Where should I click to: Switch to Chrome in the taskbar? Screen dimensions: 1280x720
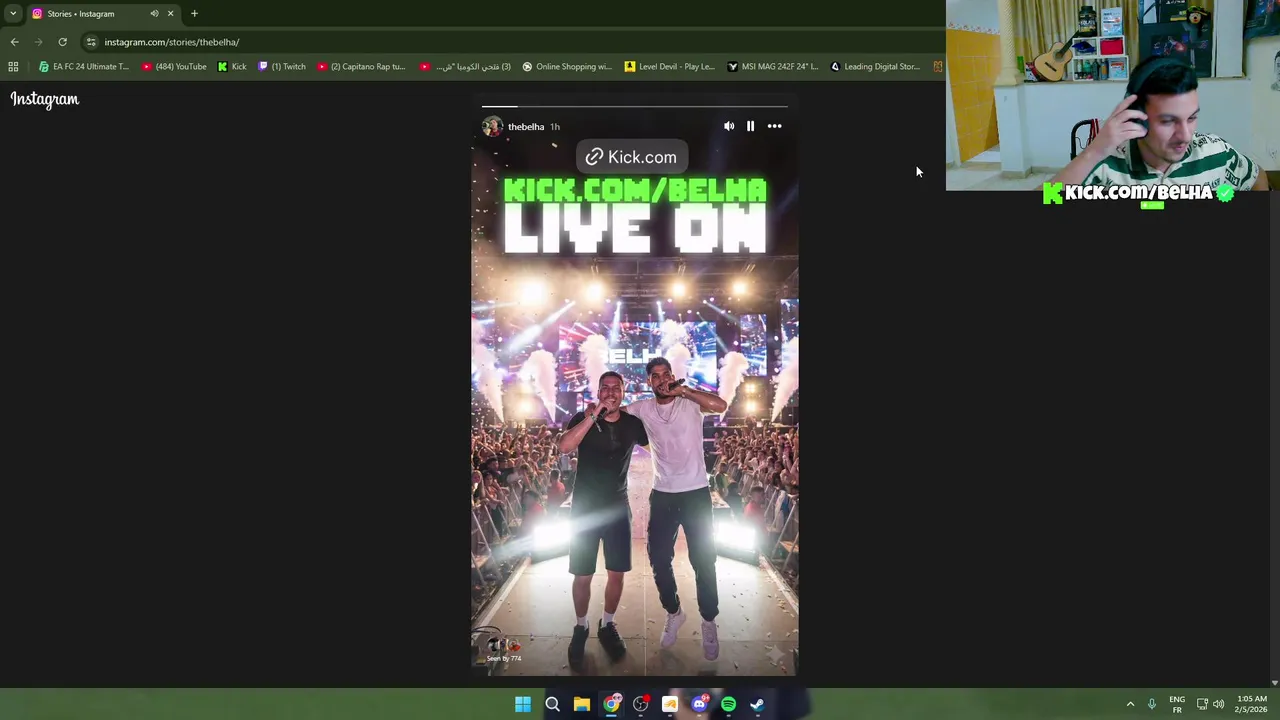click(x=611, y=705)
